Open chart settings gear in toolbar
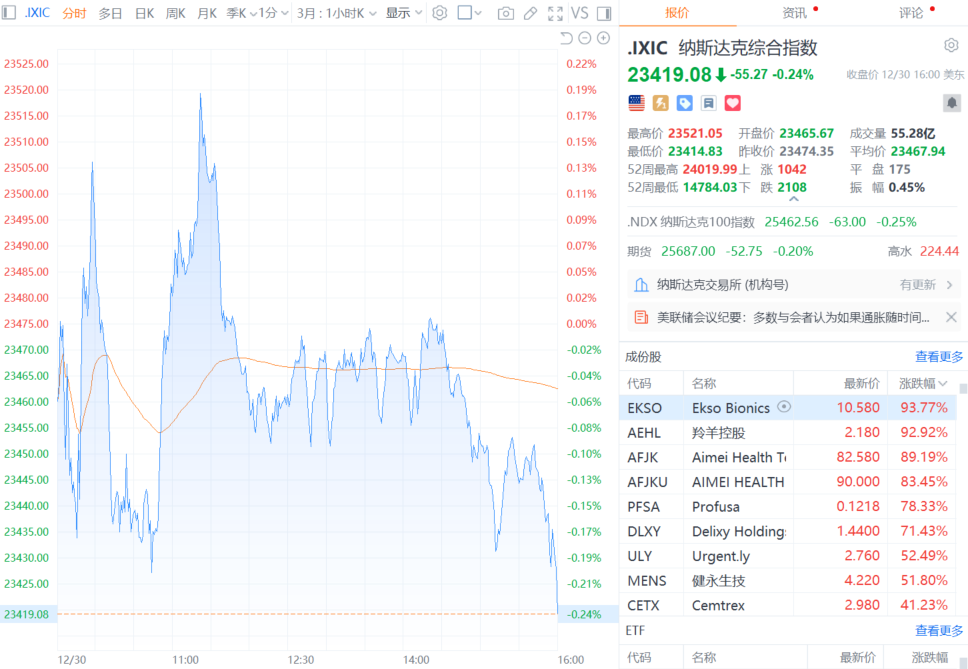Screen dimensions: 968x669 tap(439, 13)
